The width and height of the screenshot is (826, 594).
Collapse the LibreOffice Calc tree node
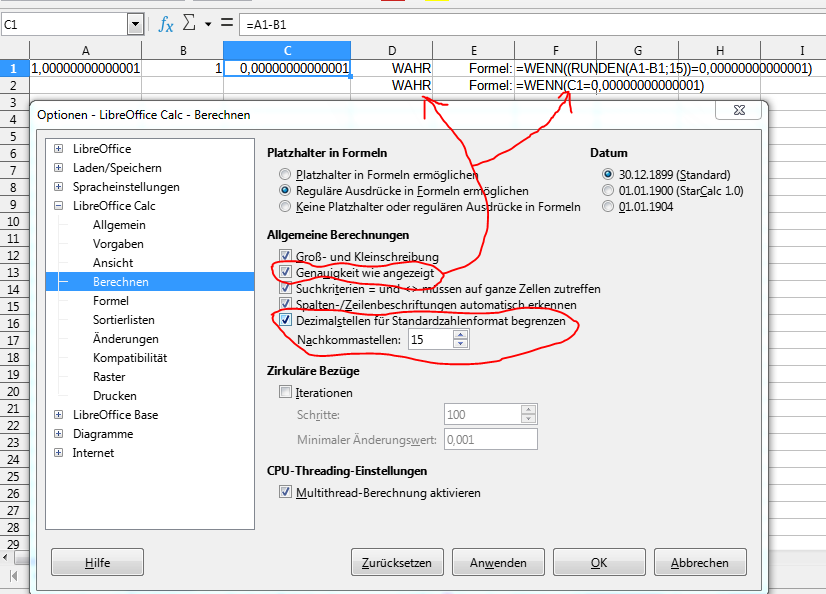58,206
